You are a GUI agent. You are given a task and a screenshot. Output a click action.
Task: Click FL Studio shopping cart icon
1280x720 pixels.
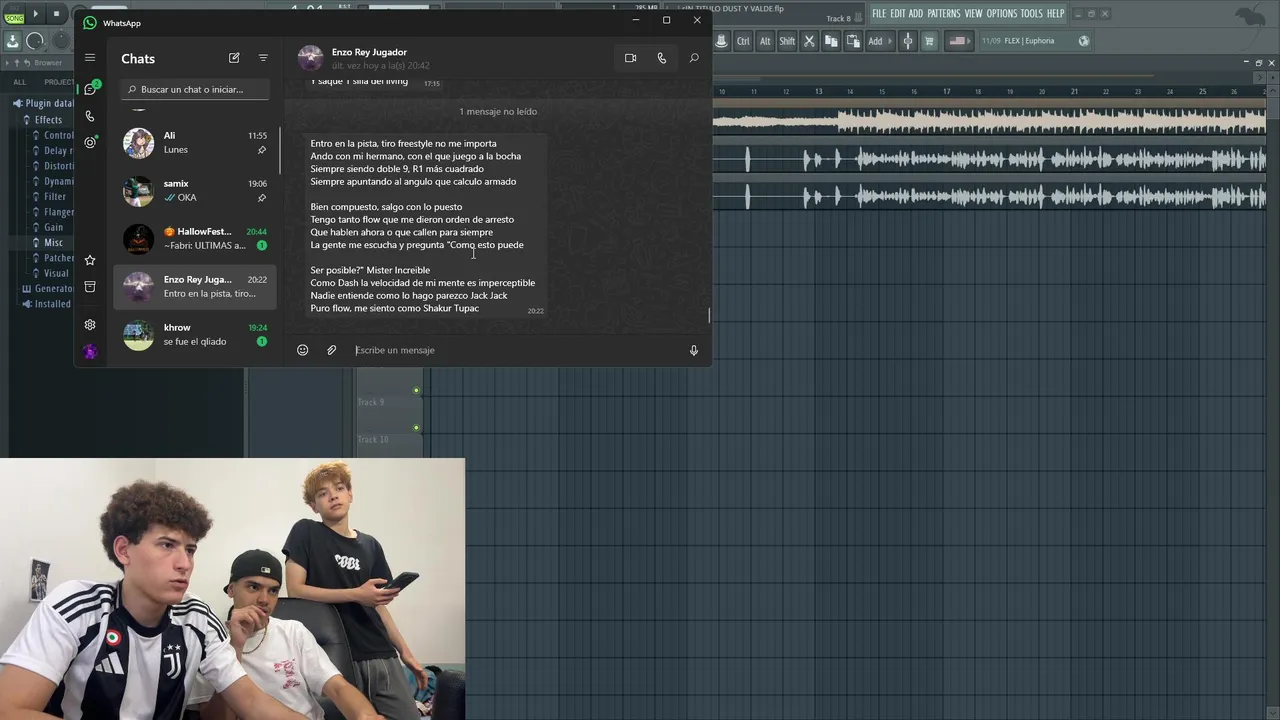coord(929,41)
